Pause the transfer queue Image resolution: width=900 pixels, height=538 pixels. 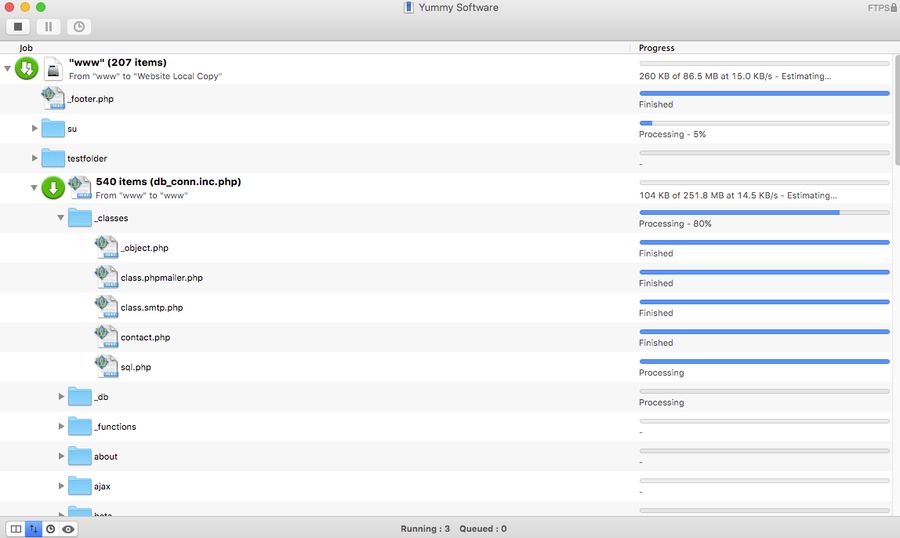(48, 27)
